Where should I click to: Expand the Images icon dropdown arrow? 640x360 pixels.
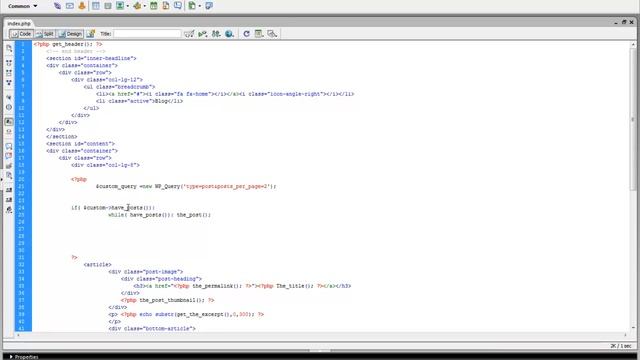128,6
